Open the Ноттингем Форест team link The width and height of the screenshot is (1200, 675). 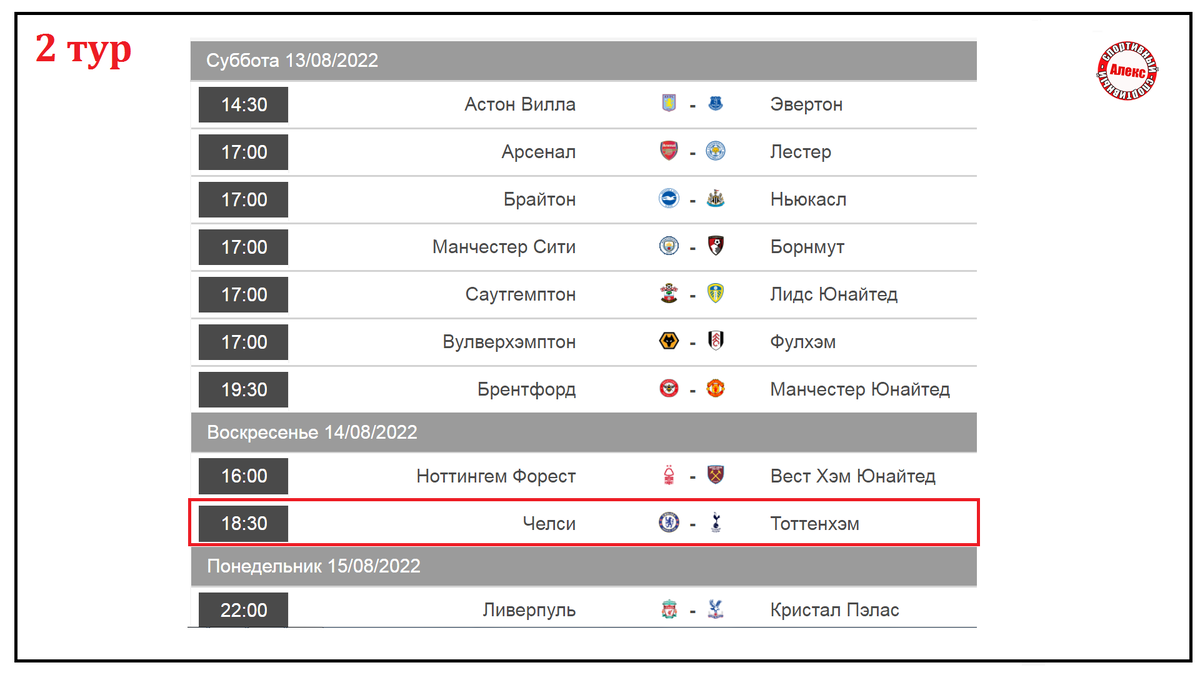pyautogui.click(x=496, y=476)
